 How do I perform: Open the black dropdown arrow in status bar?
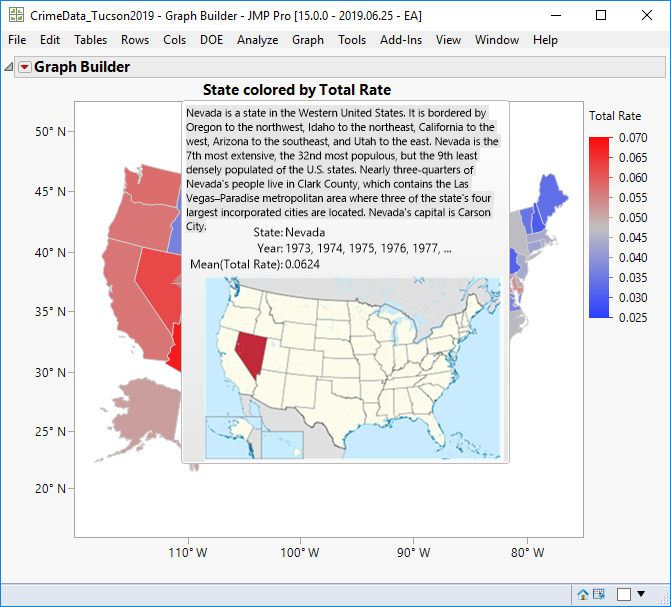click(641, 594)
